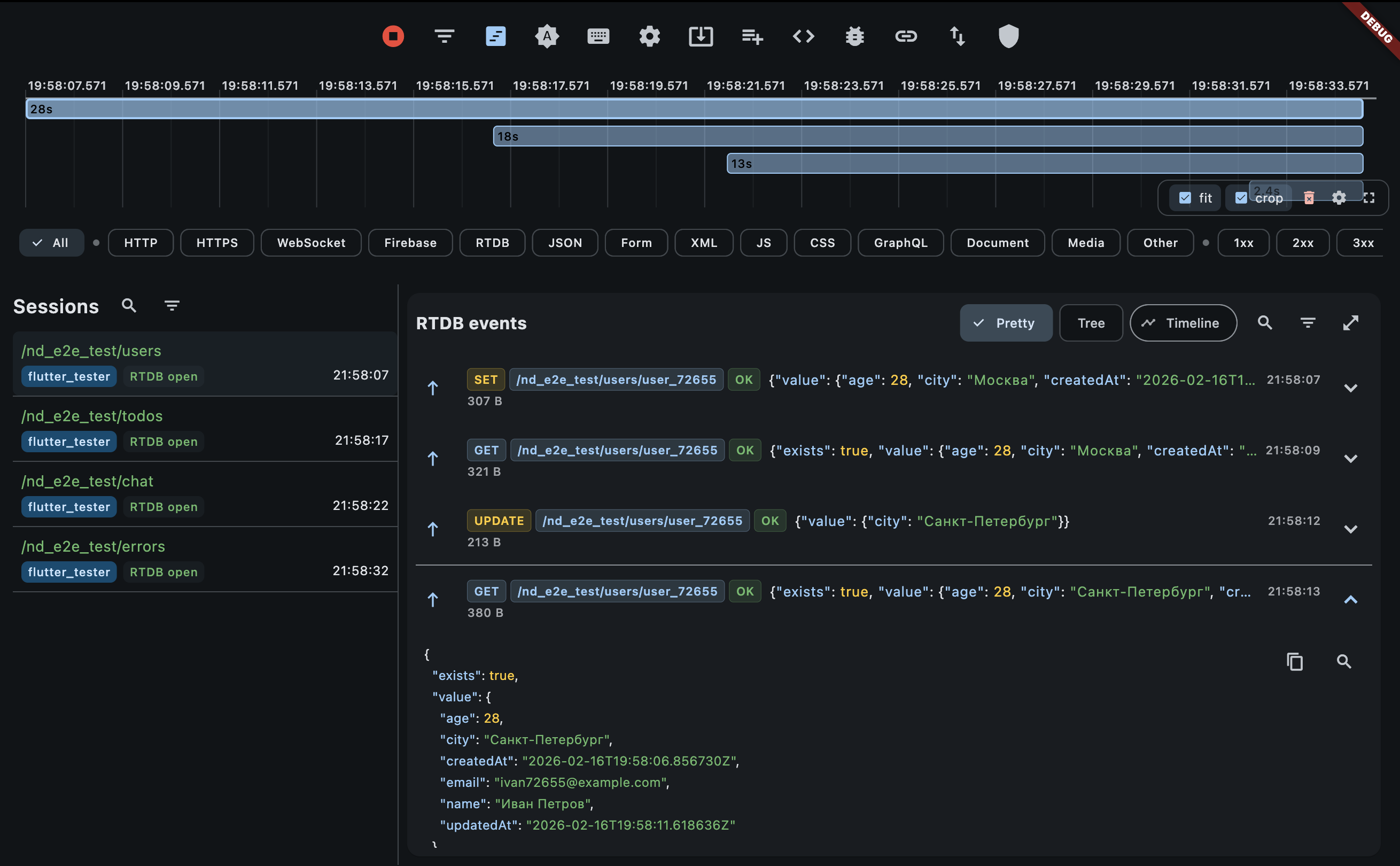Uncheck the fit checkbox on timeline
The height and width of the screenshot is (866, 1400).
(x=1184, y=198)
